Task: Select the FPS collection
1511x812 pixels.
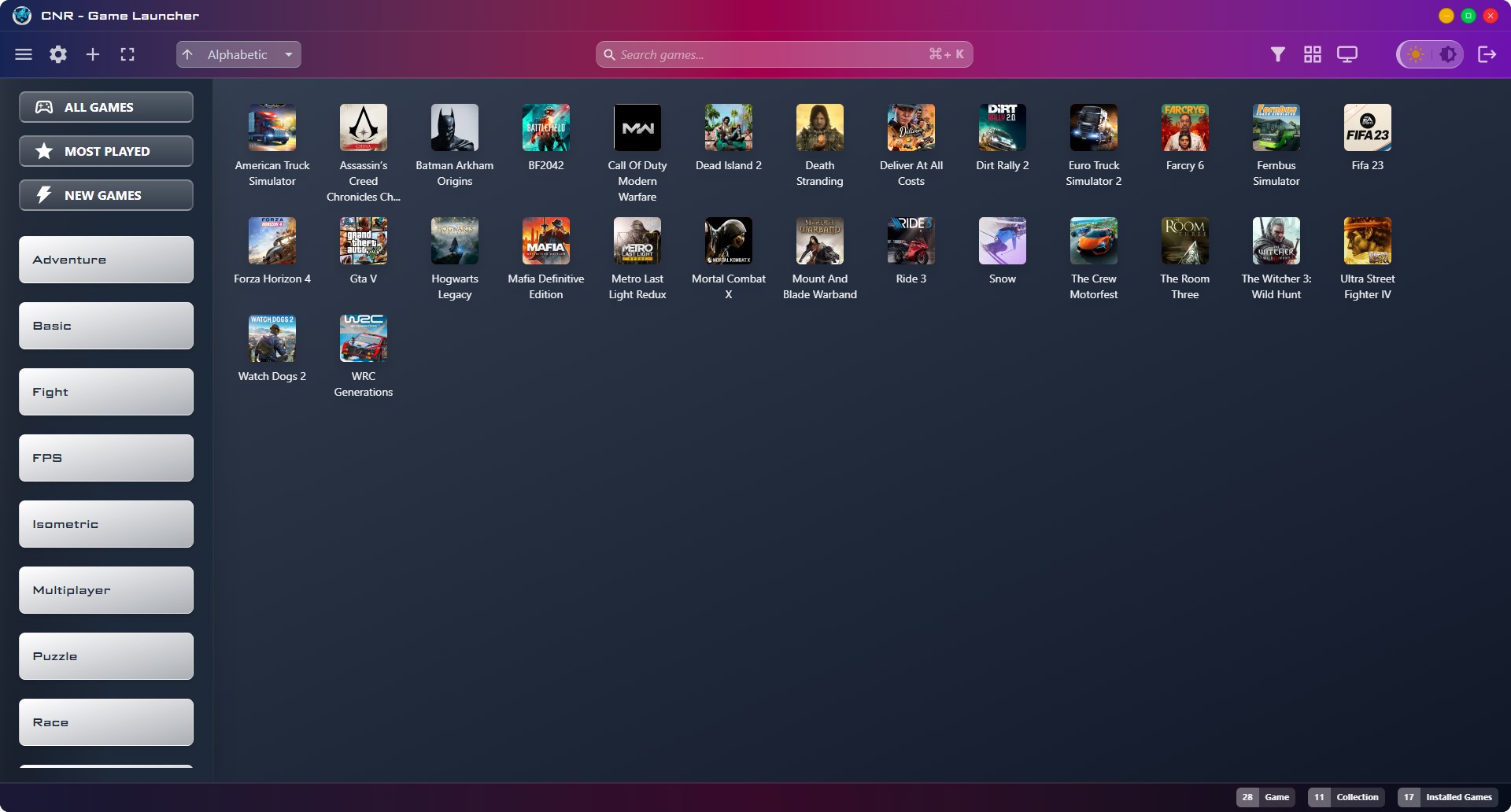Action: (x=106, y=458)
